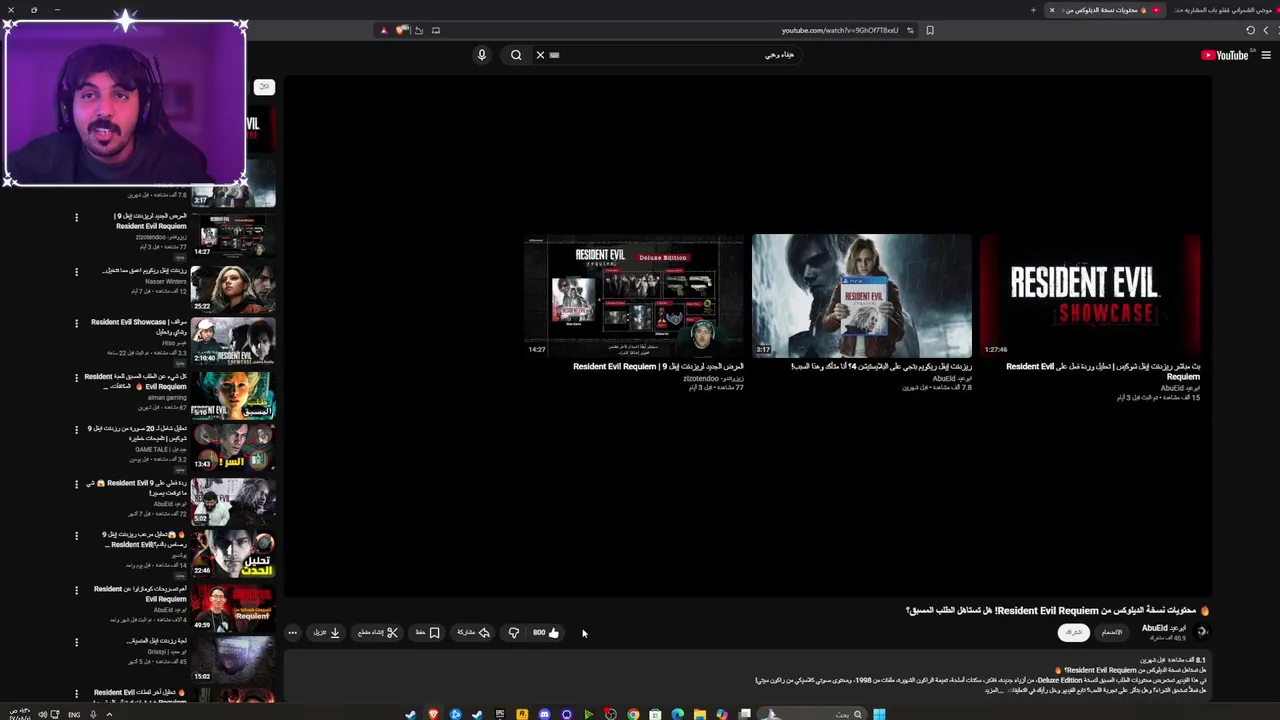Reload page with the browser refresh icon
This screenshot has height=720, width=1280.
coord(1250,30)
